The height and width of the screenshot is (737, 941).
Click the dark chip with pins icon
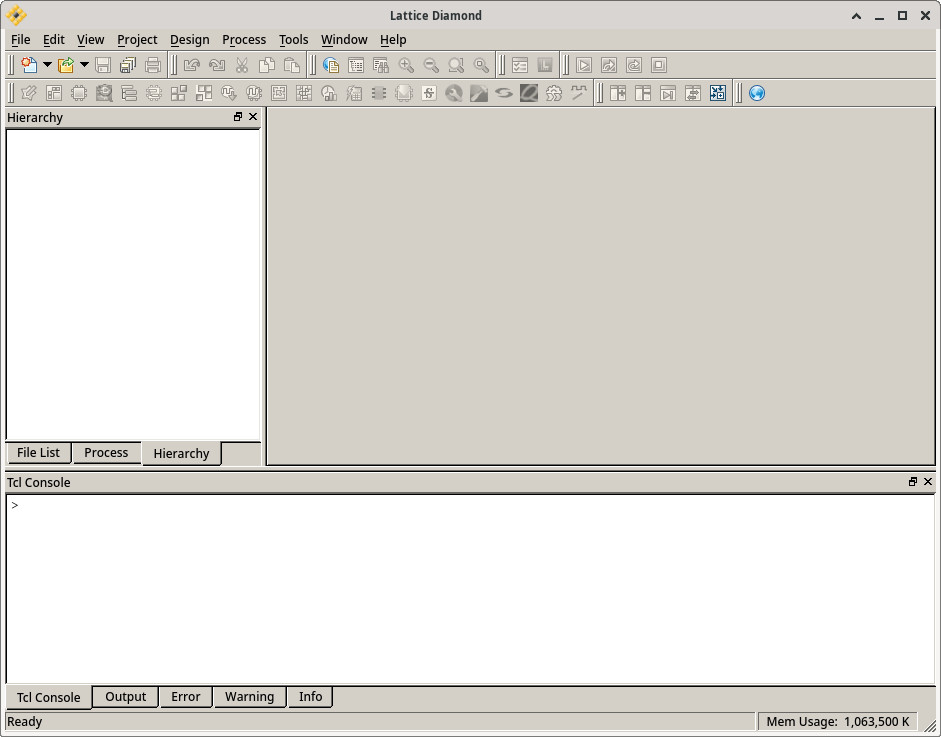379,93
